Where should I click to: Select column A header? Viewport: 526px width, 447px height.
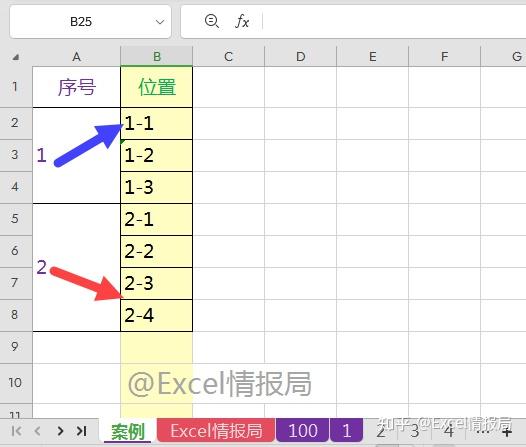click(76, 57)
